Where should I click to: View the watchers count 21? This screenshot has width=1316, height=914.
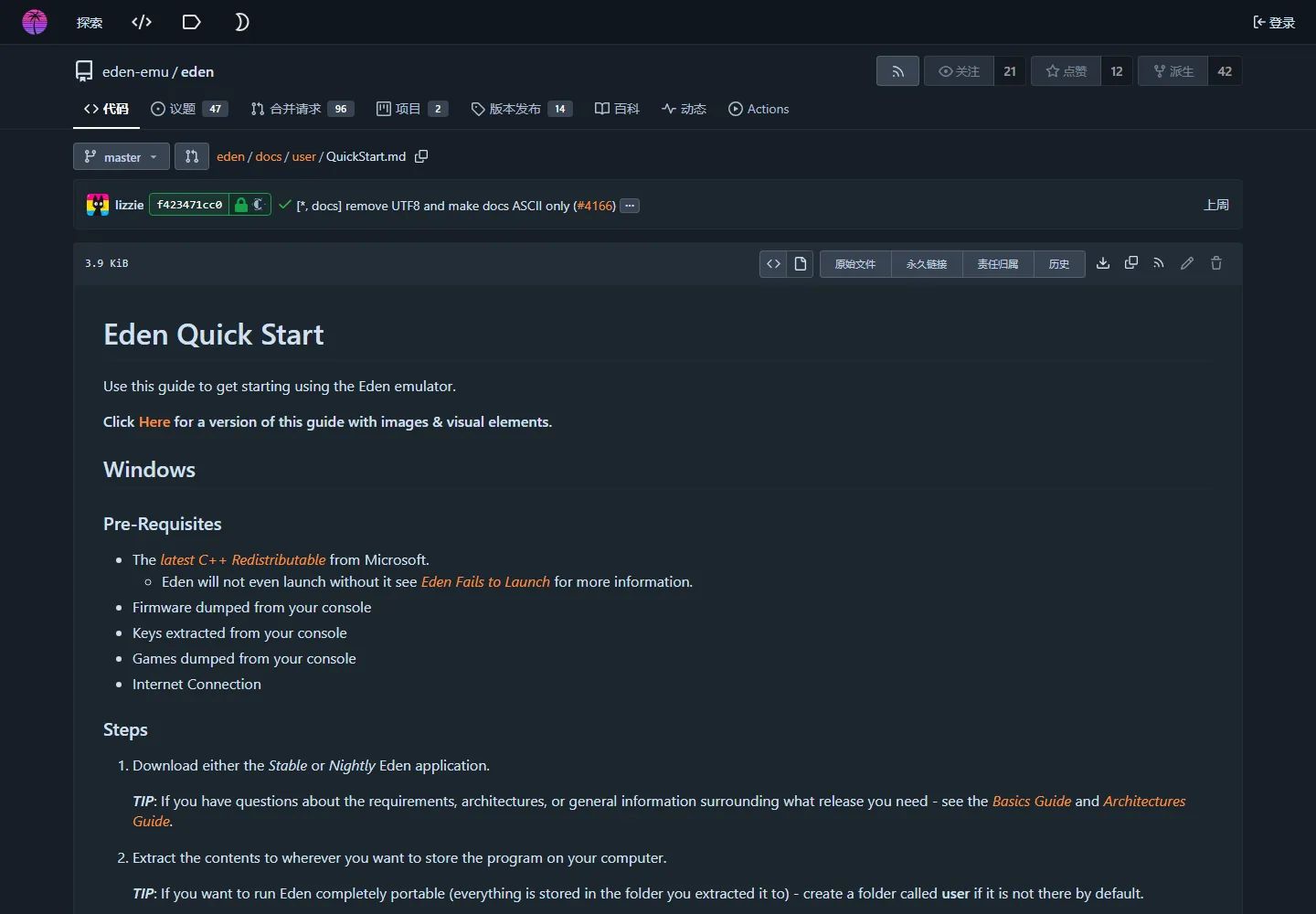[x=1010, y=71]
